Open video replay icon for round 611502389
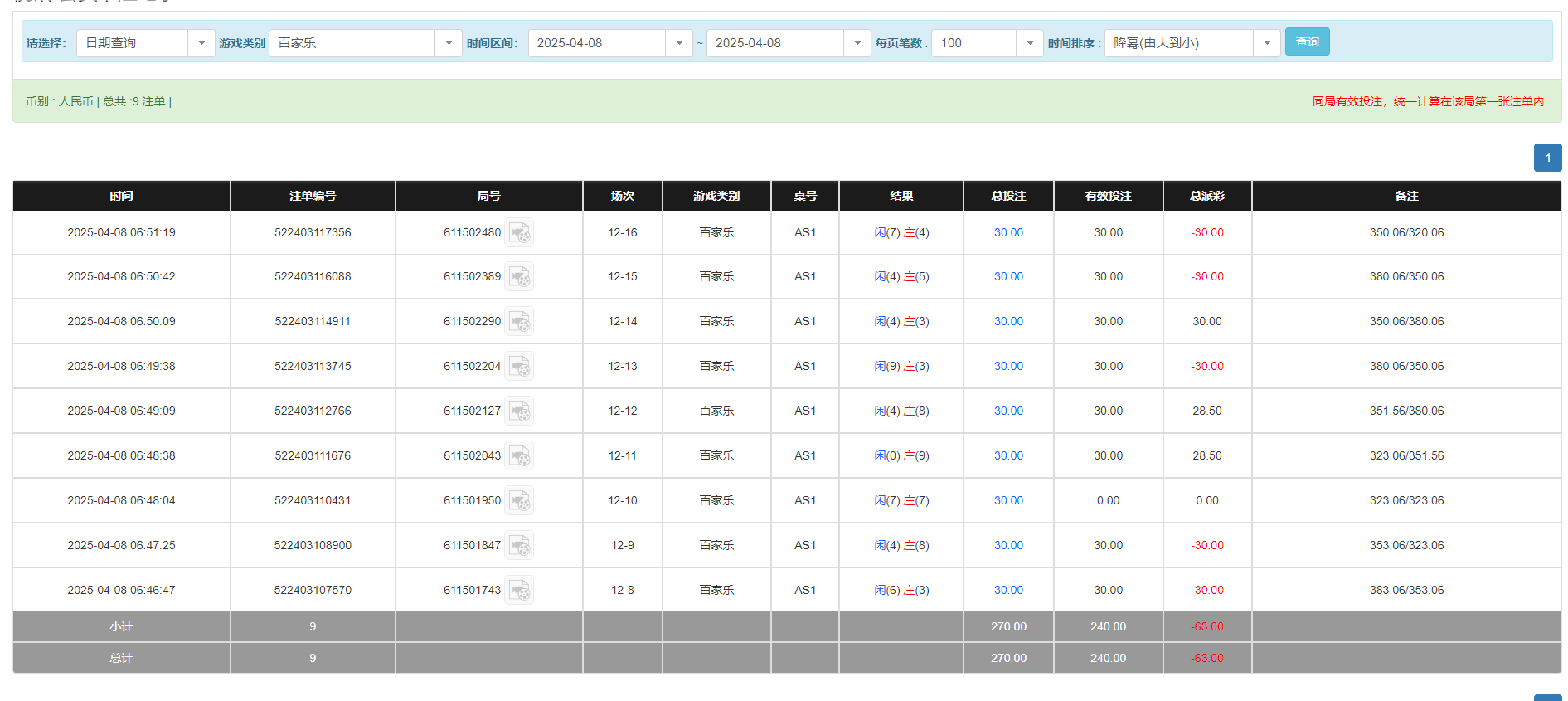The image size is (1568, 701). coord(519,277)
